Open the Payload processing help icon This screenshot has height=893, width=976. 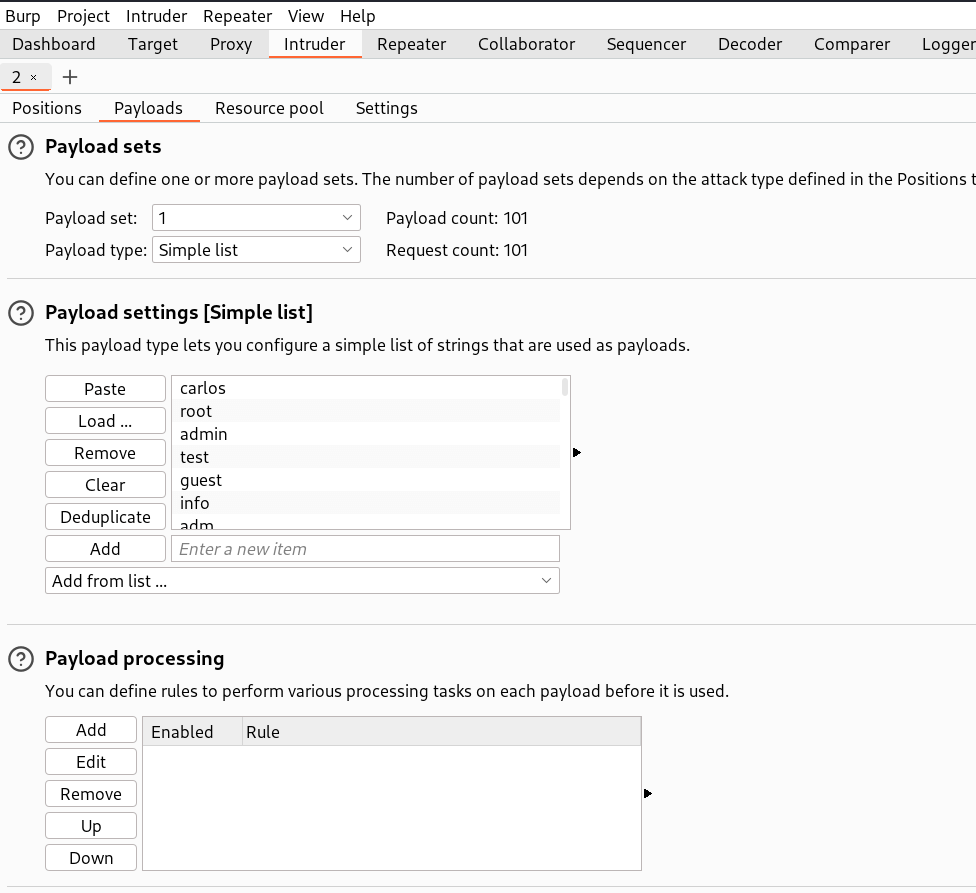(x=21, y=659)
